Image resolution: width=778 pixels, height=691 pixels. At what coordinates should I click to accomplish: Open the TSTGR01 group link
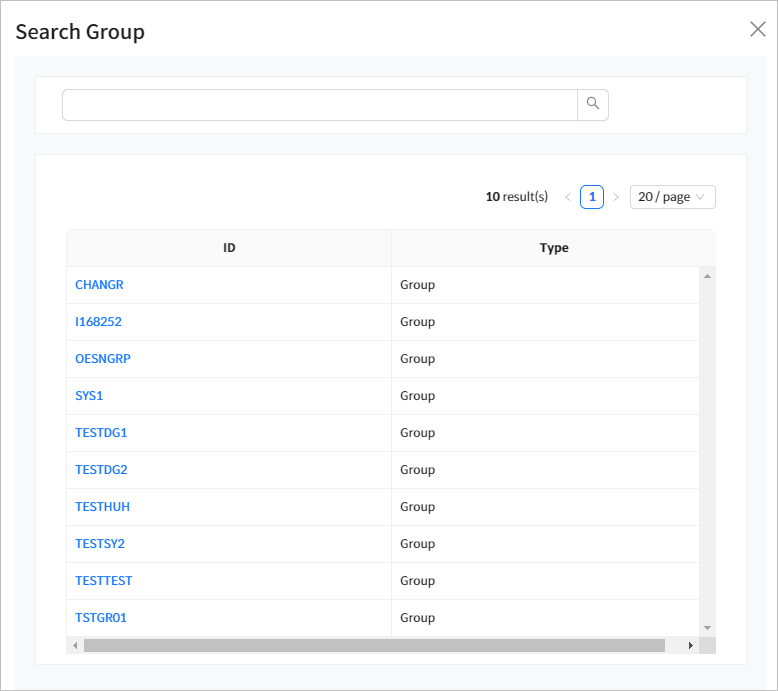[x=101, y=618]
